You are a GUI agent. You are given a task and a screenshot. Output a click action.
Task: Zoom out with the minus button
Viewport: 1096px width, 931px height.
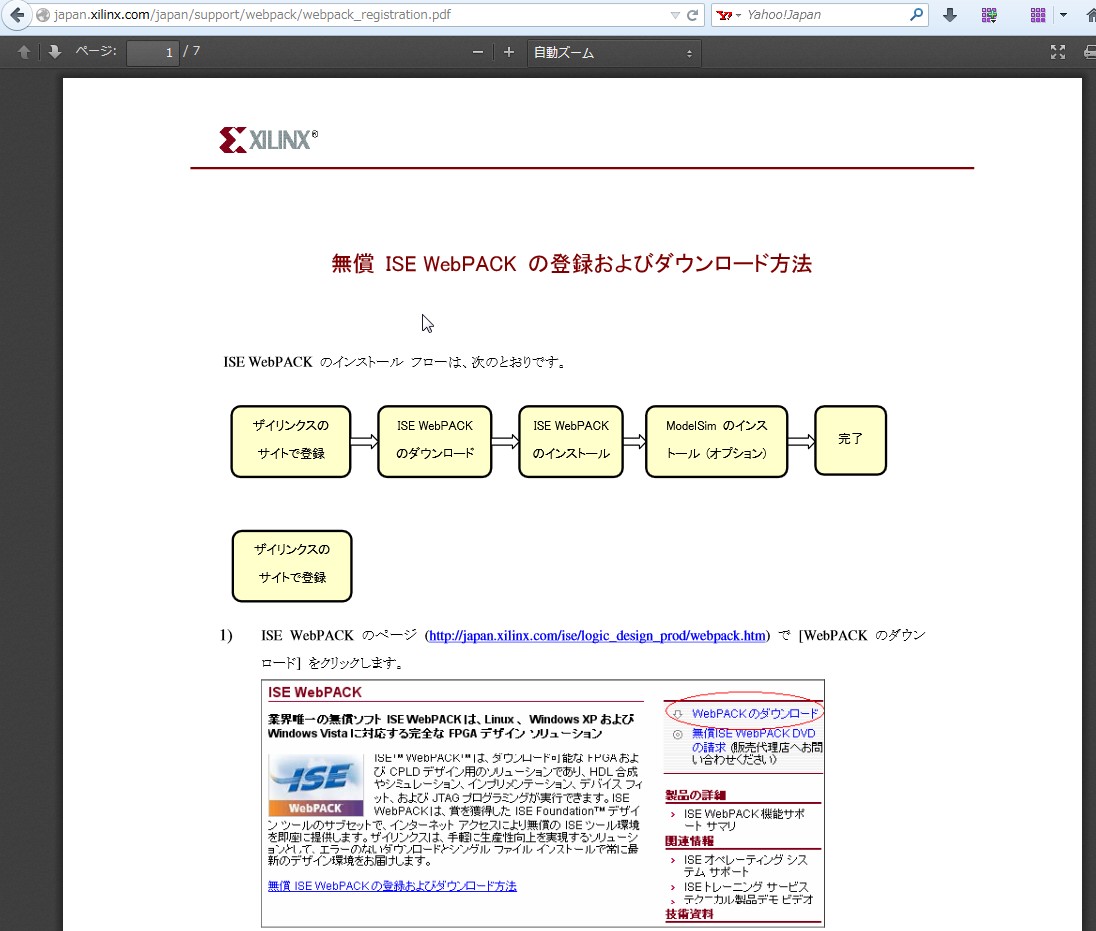pos(478,52)
